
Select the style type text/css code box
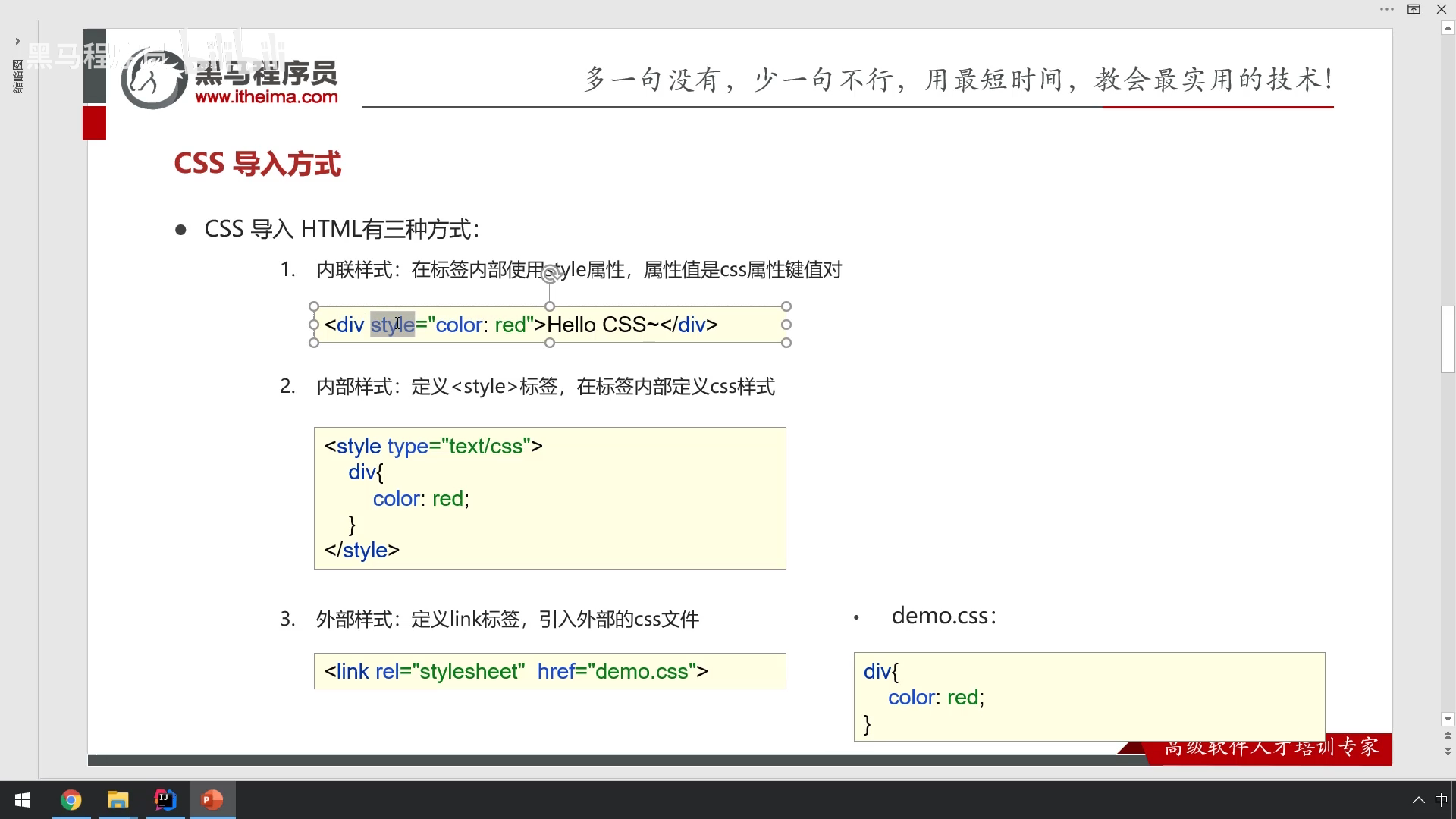click(550, 497)
